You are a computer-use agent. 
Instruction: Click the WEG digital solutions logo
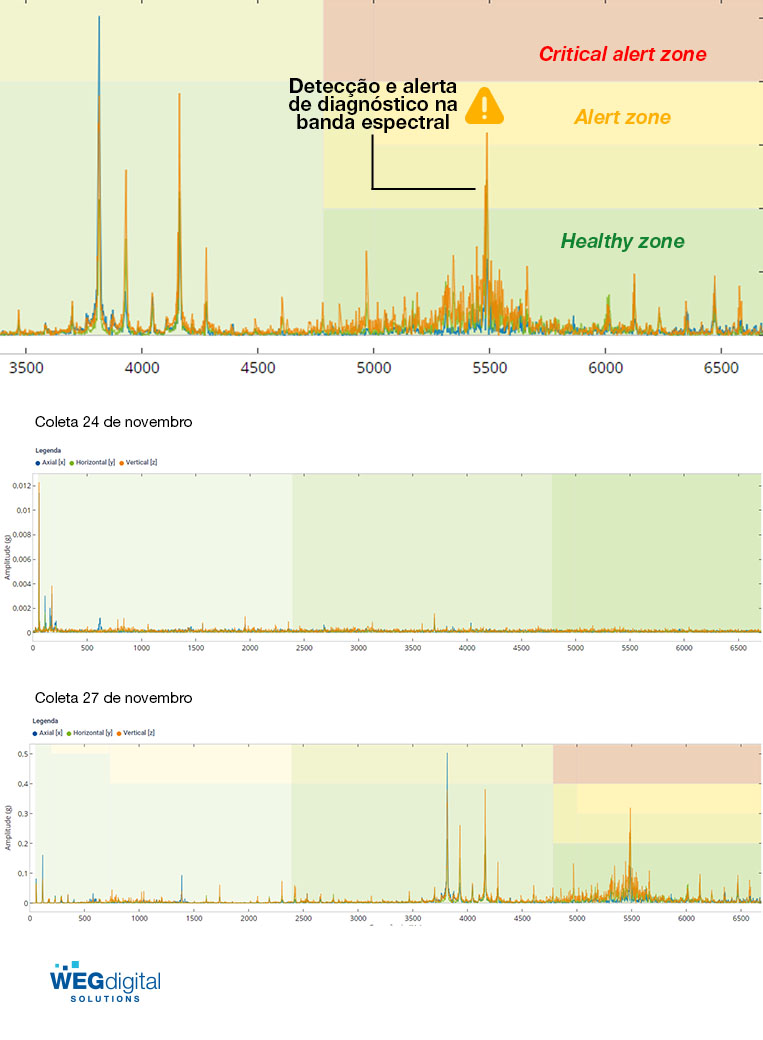click(x=105, y=981)
